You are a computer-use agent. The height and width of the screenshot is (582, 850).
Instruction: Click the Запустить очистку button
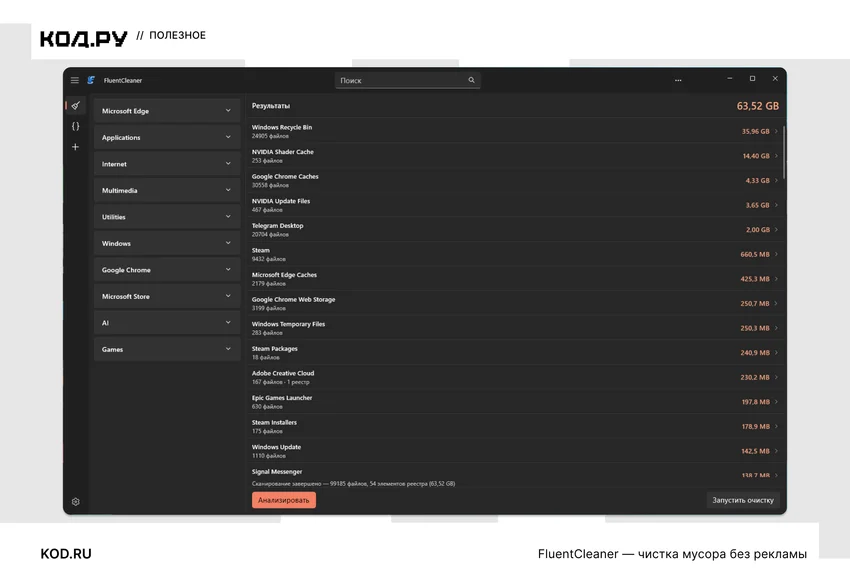click(743, 500)
